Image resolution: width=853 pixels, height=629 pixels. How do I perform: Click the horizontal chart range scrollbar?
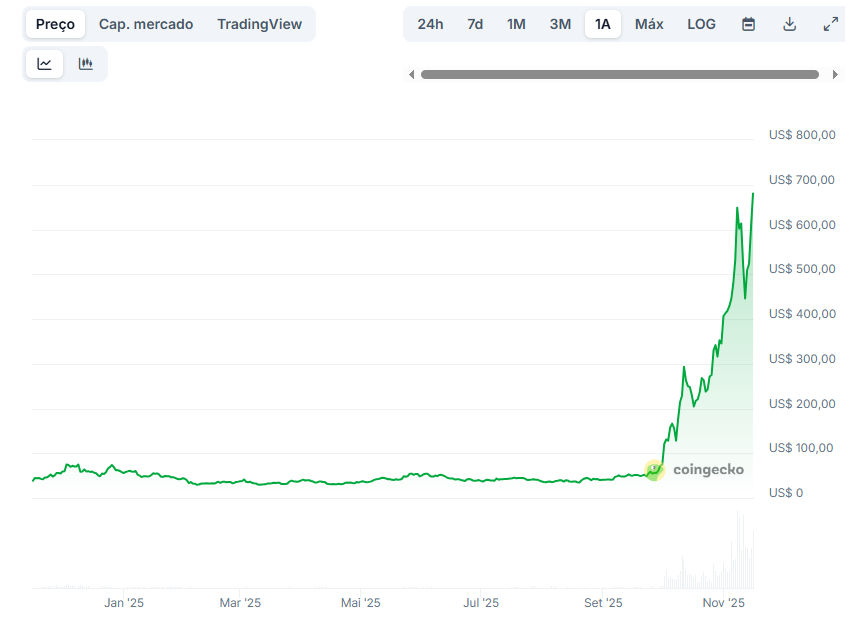pos(619,74)
